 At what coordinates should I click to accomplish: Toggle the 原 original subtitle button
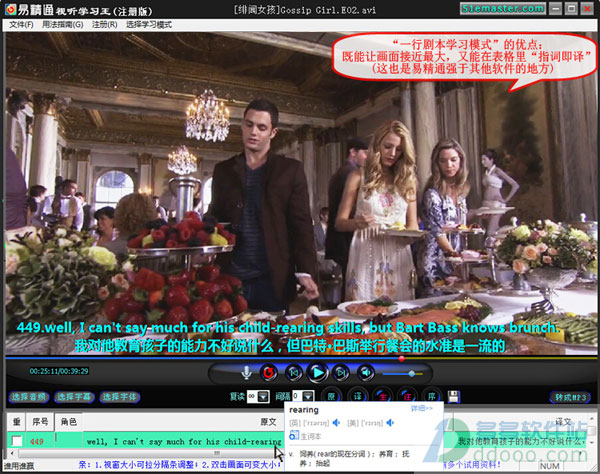(x=331, y=396)
